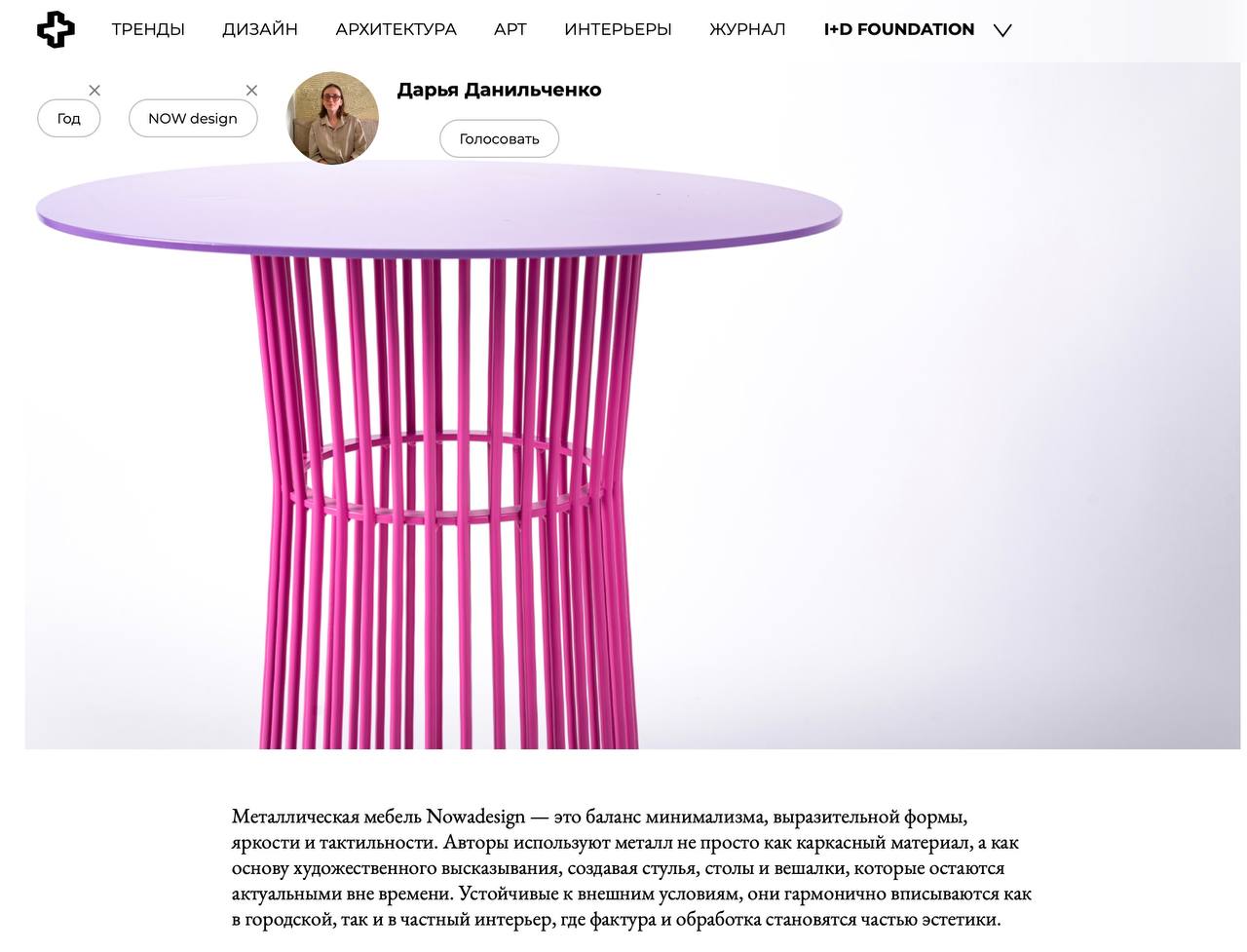
Task: Open the ДИЗАЙН section
Action: pyautogui.click(x=260, y=29)
